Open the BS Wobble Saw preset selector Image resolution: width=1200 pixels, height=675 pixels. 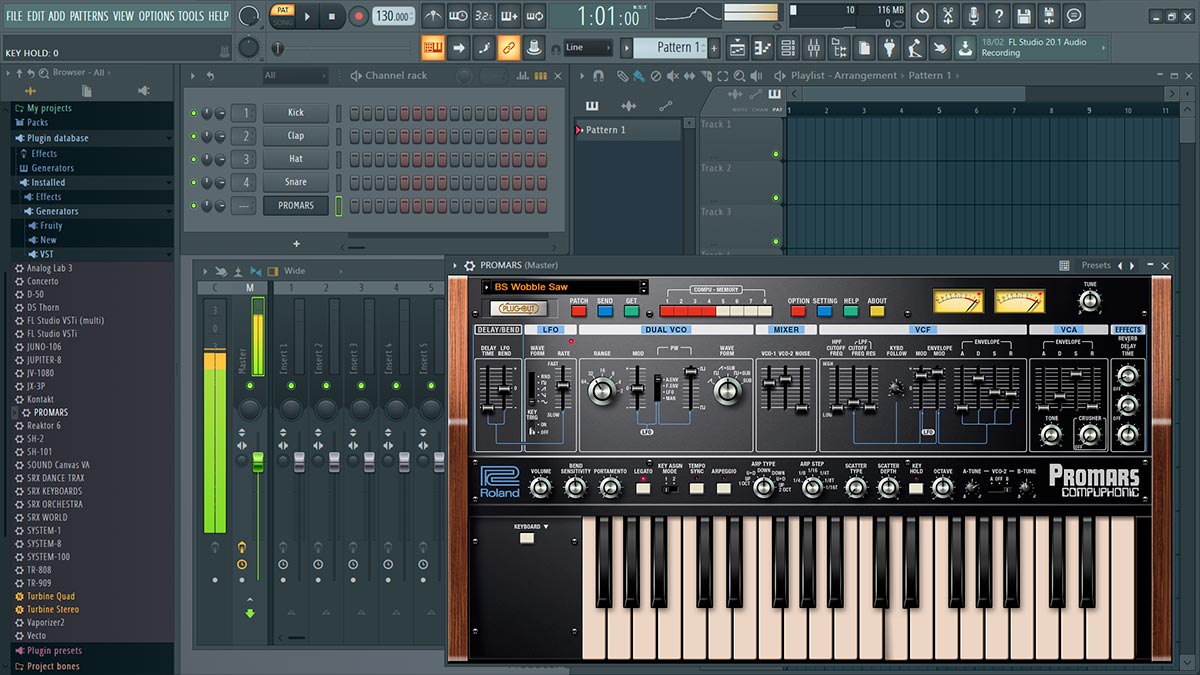(565, 287)
